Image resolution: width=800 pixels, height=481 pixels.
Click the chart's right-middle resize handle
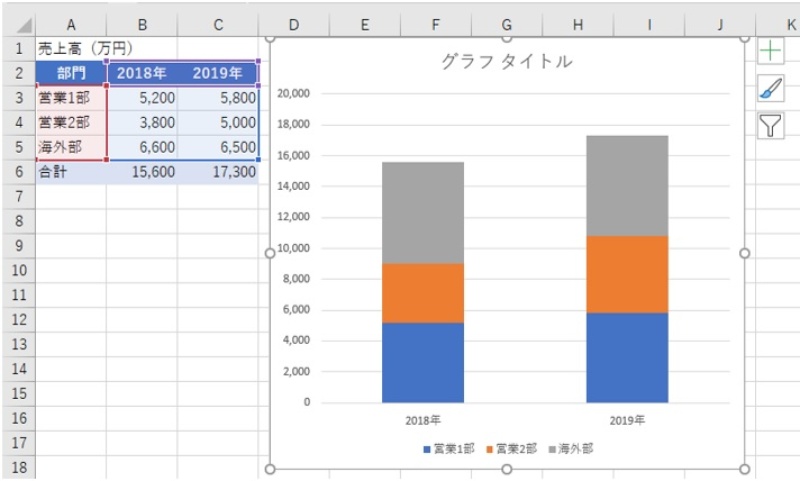(744, 253)
